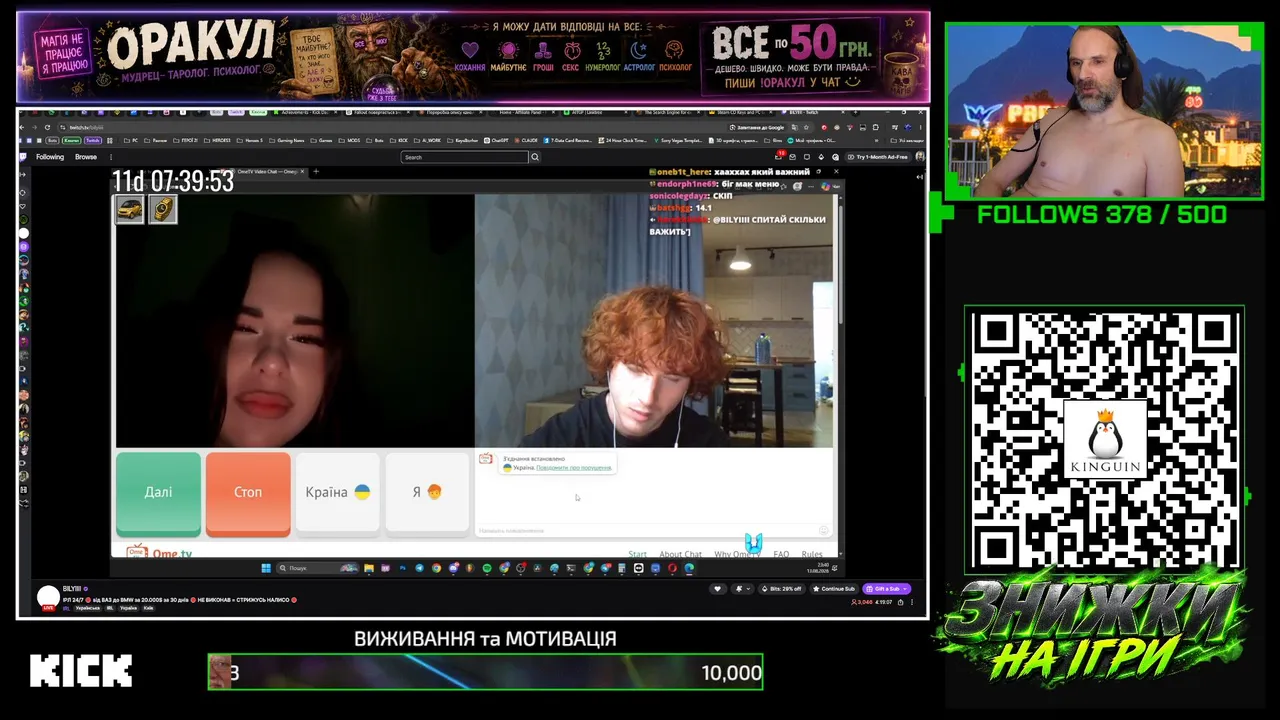The width and height of the screenshot is (1280, 720).
Task: Collapse the Twitch chat panel arrow
Action: click(x=920, y=177)
